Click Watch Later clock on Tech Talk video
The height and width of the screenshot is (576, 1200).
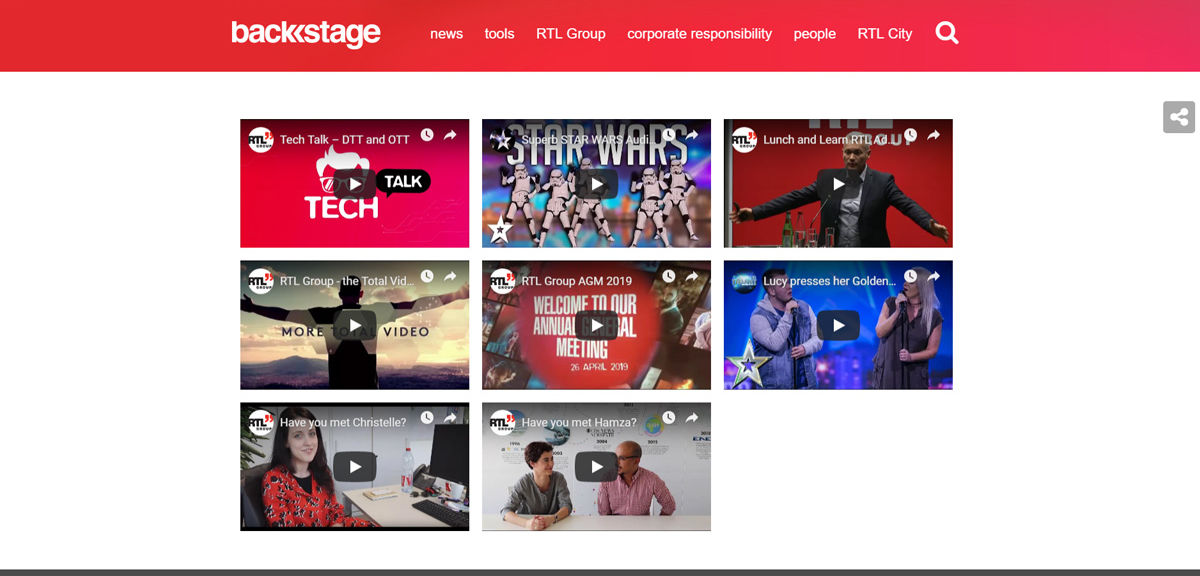point(427,135)
